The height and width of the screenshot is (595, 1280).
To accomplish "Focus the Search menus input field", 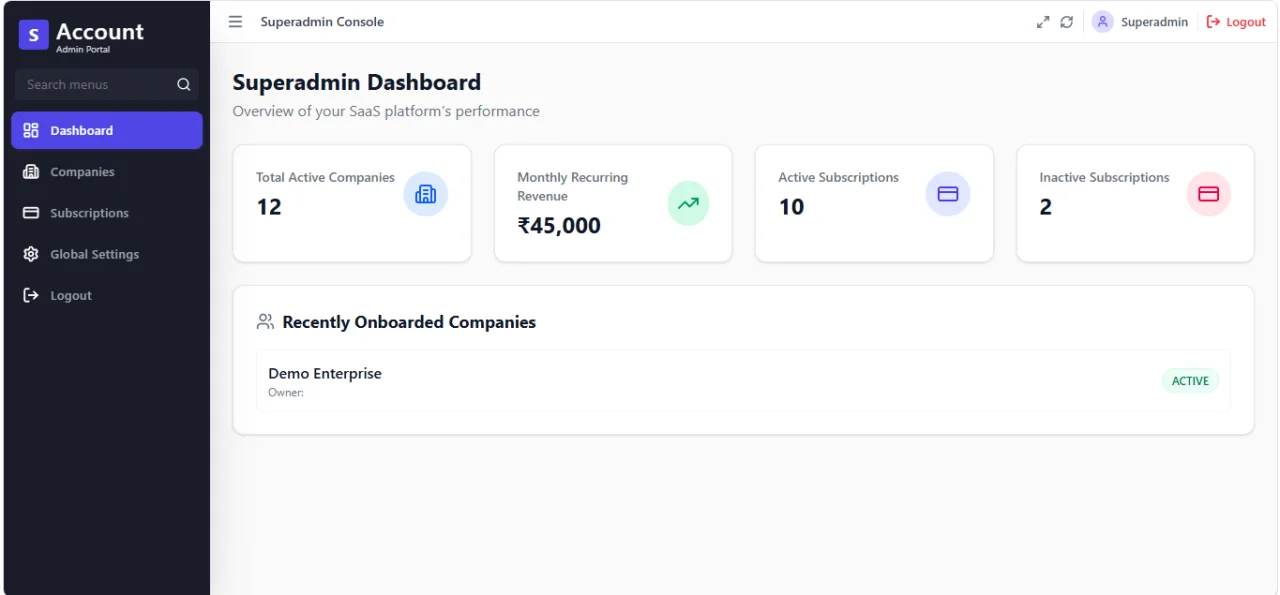I will 106,85.
